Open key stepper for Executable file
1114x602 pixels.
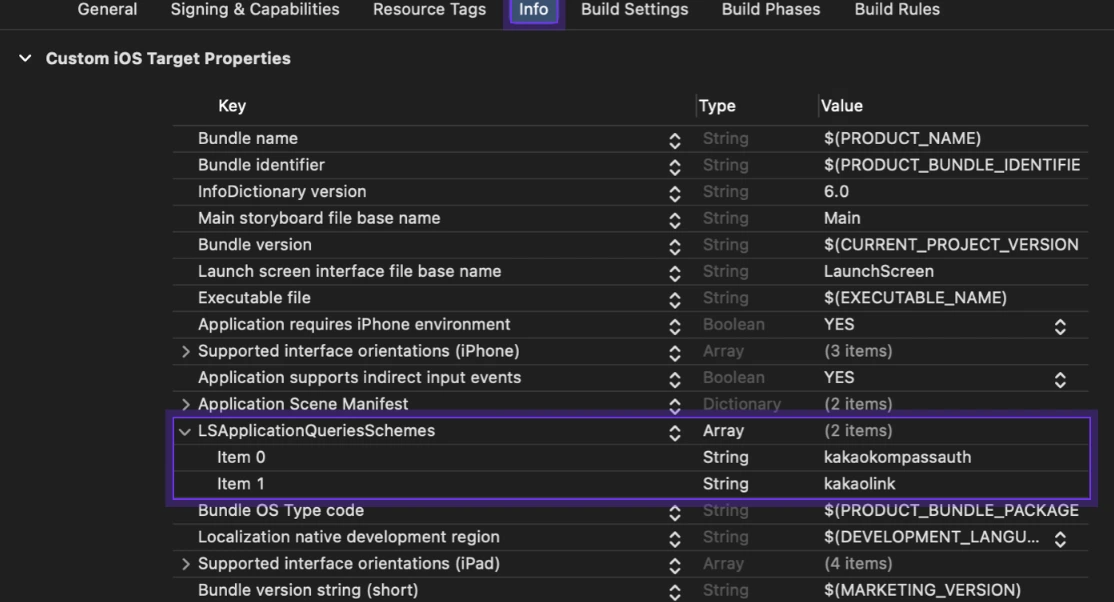click(x=675, y=300)
